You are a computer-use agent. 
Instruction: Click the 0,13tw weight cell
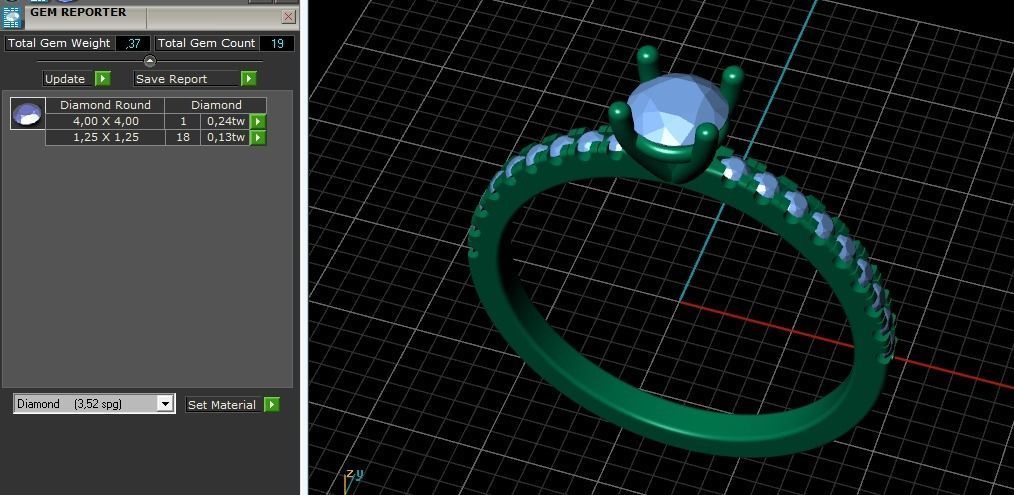pyautogui.click(x=226, y=137)
